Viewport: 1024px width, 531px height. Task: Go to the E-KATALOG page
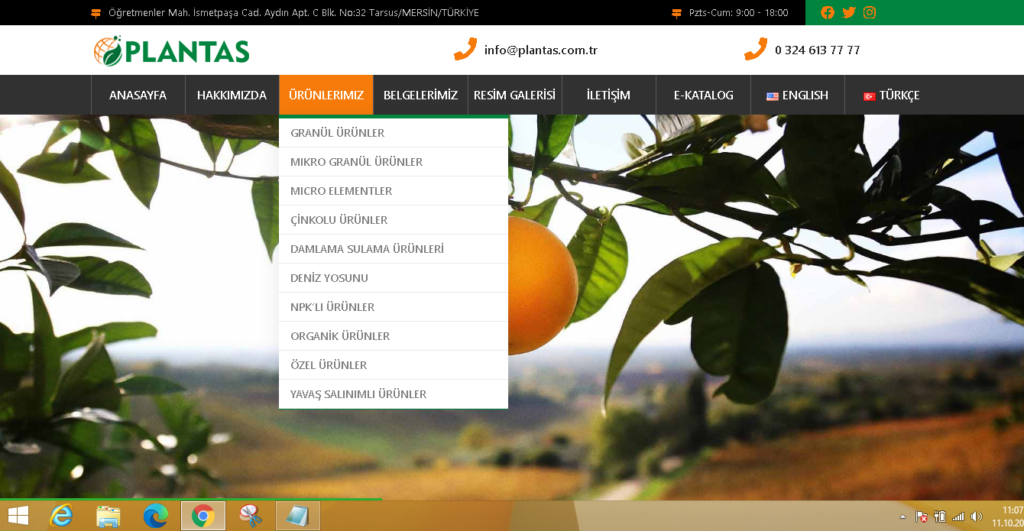[703, 95]
